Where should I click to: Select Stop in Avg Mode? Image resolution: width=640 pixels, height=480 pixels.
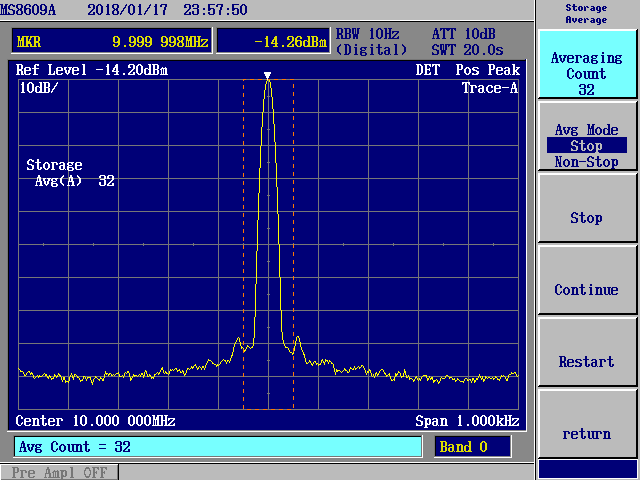pyautogui.click(x=586, y=146)
